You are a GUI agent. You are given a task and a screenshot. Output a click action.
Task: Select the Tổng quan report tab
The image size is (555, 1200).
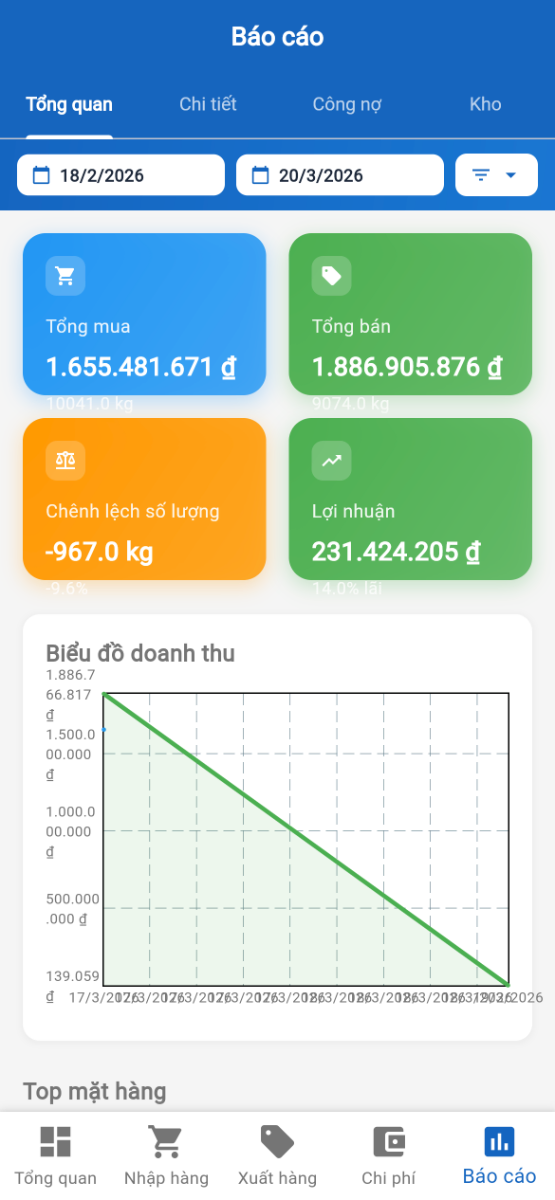[69, 104]
